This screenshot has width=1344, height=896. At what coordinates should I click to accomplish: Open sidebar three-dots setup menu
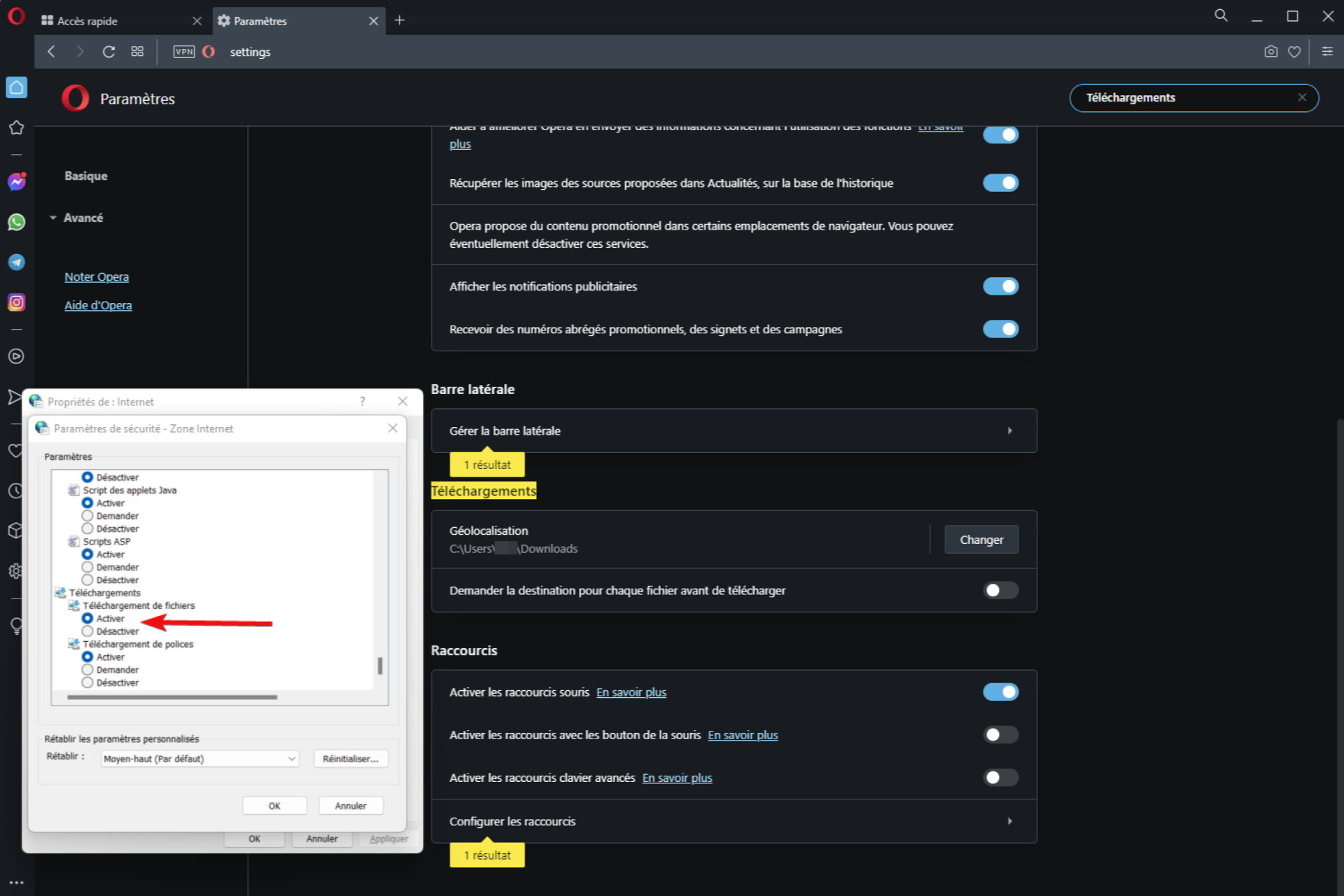point(16,883)
